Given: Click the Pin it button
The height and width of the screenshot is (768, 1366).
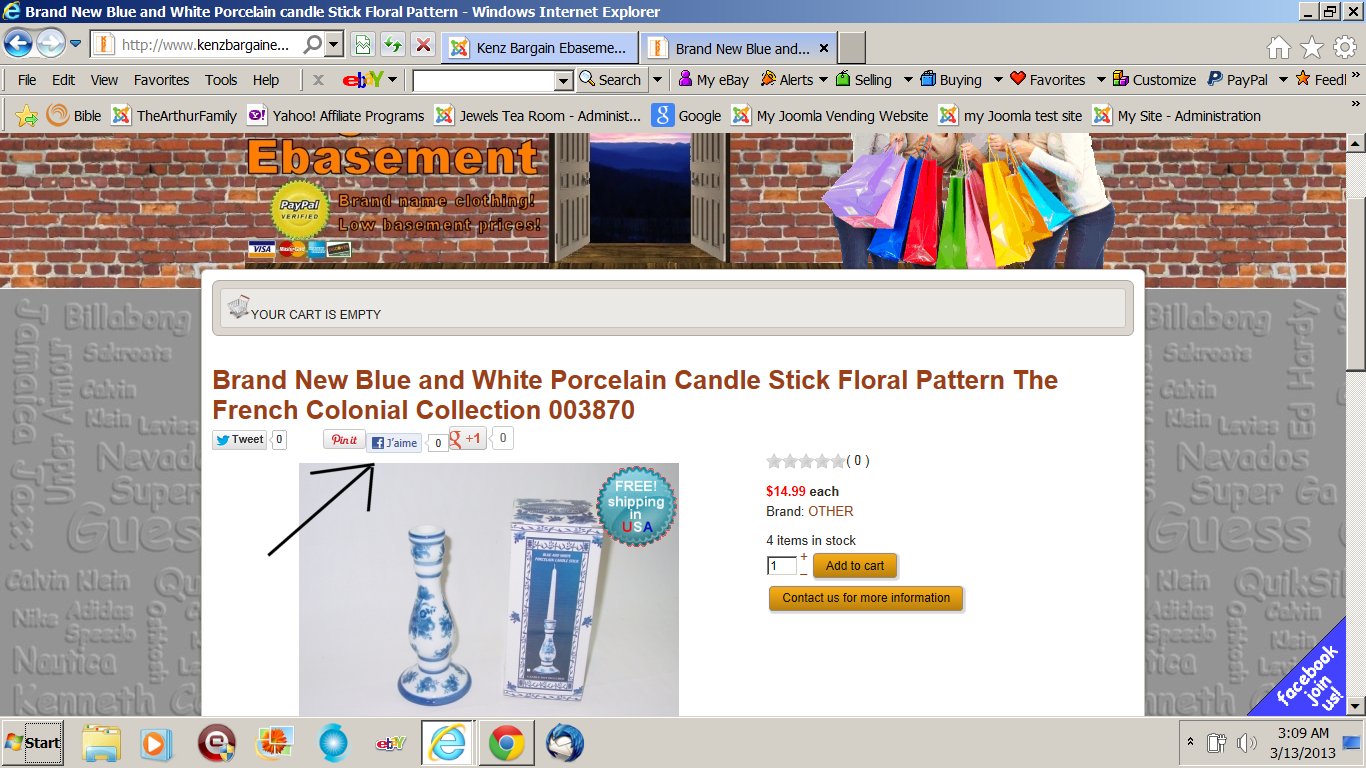Looking at the screenshot, I should point(344,439).
